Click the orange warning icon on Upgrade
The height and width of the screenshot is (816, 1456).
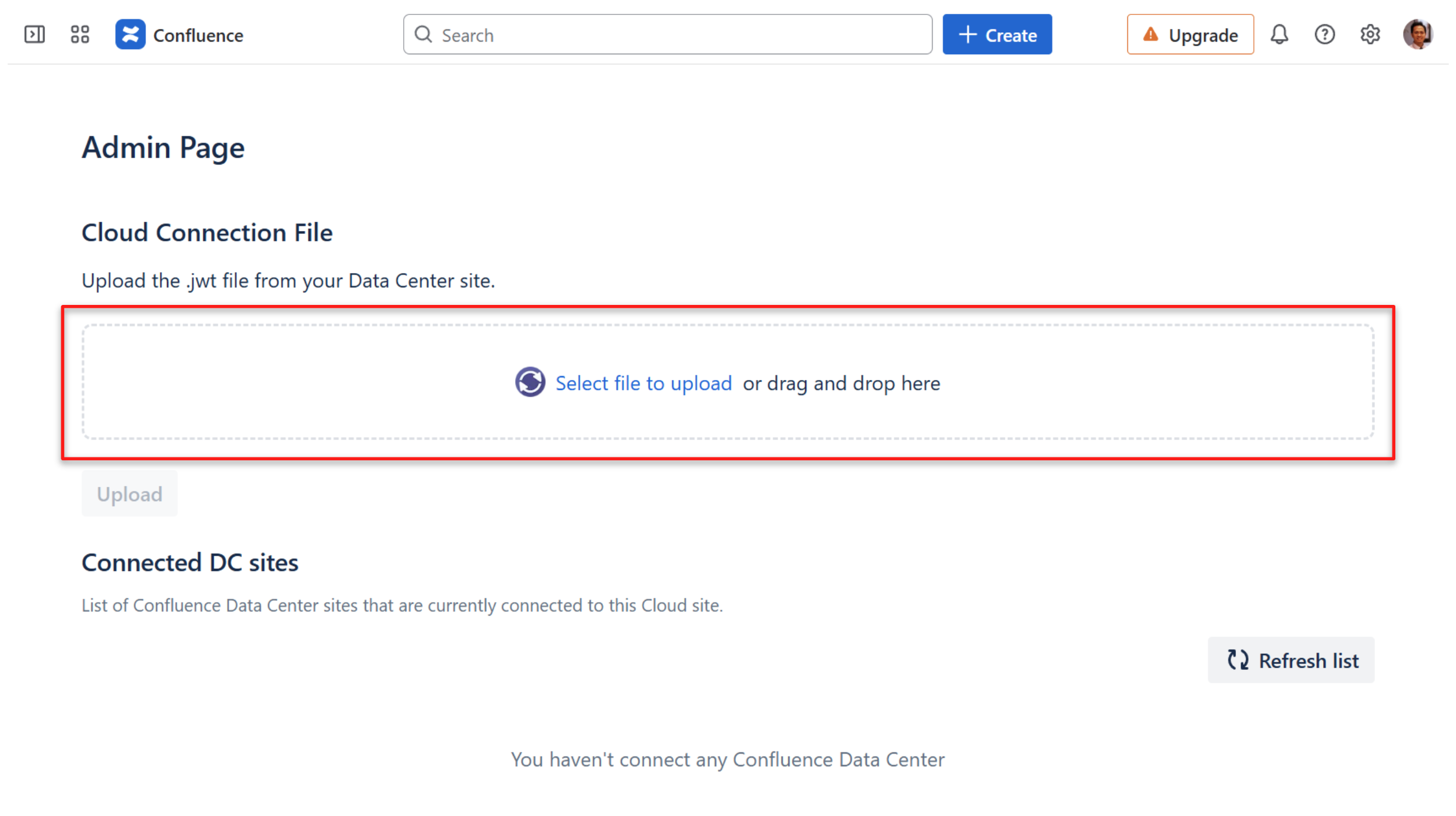1150,35
